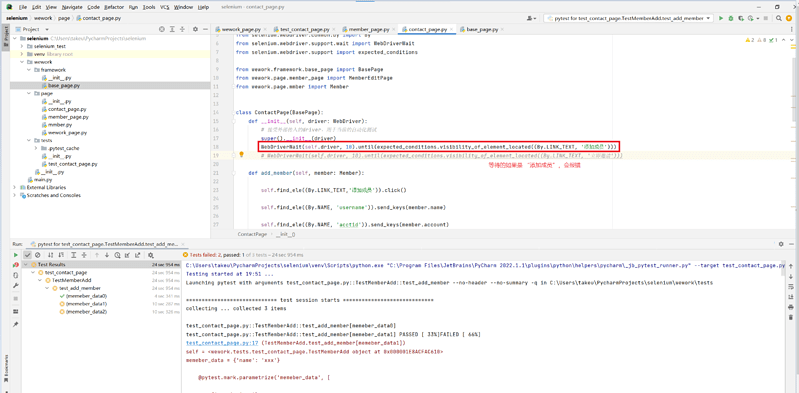Stop the run using Run panel stop square

[x=16, y=298]
